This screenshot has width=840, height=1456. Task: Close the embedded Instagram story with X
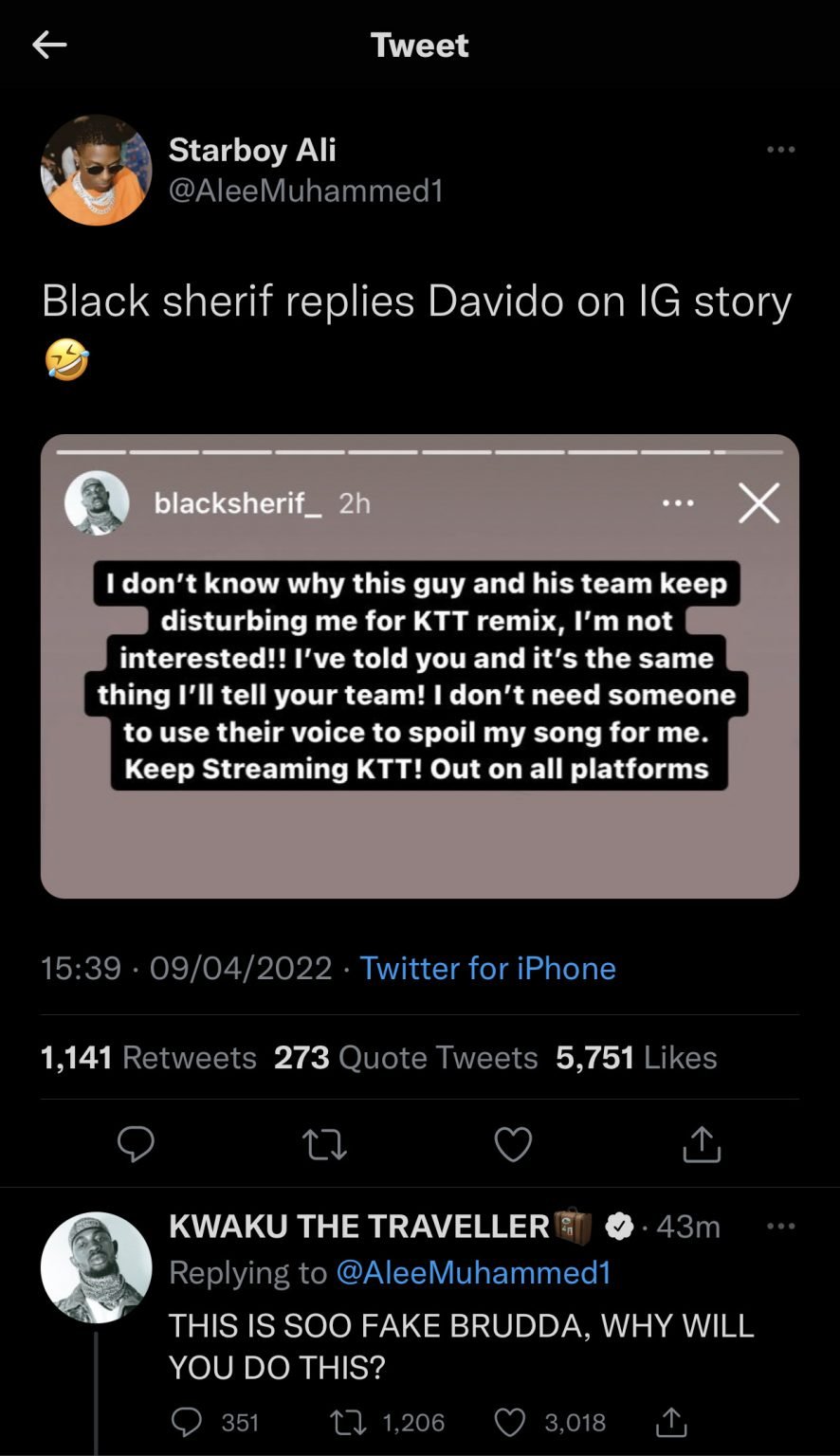(758, 503)
